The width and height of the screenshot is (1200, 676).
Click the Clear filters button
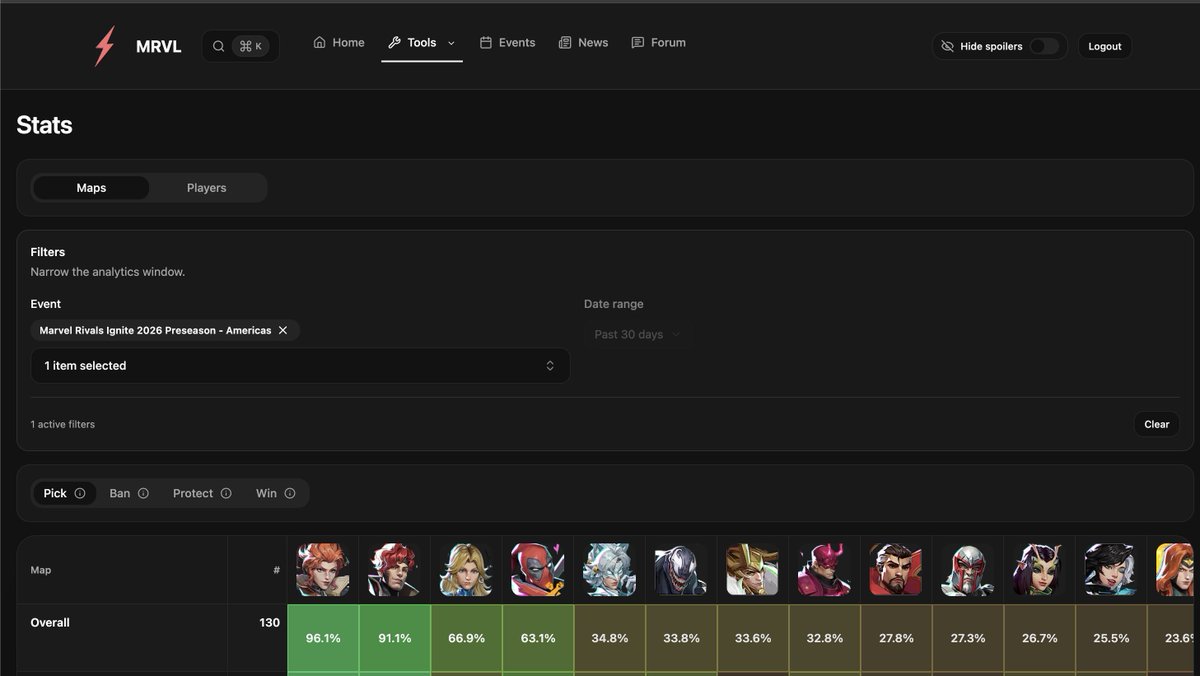coord(1157,424)
